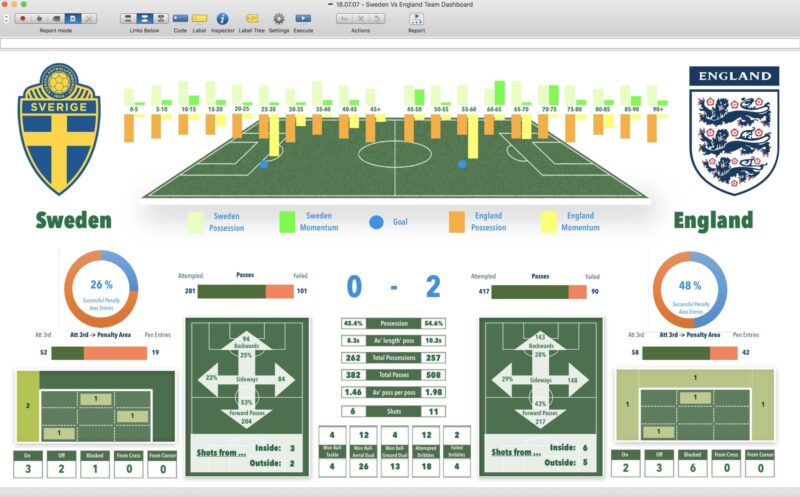
Task: Click the Failed Dribbles box
Action: point(457,452)
